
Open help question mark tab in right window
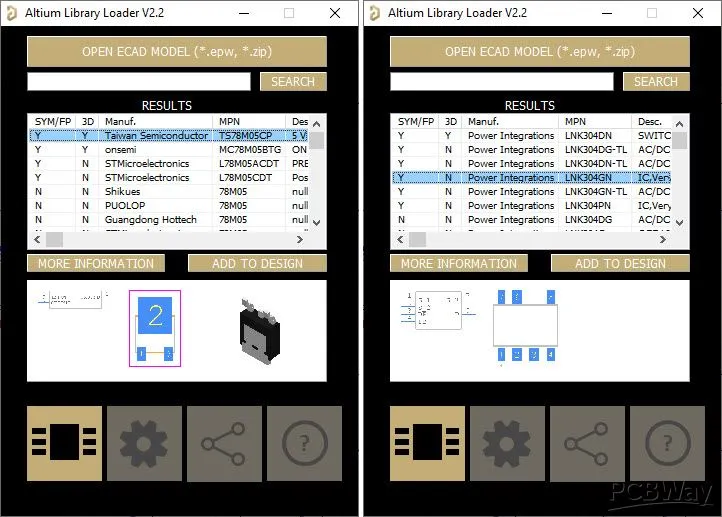point(667,443)
